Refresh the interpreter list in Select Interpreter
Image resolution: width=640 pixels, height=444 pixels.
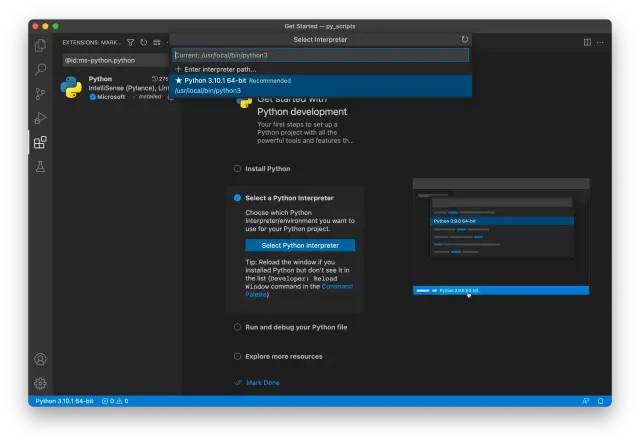464,40
